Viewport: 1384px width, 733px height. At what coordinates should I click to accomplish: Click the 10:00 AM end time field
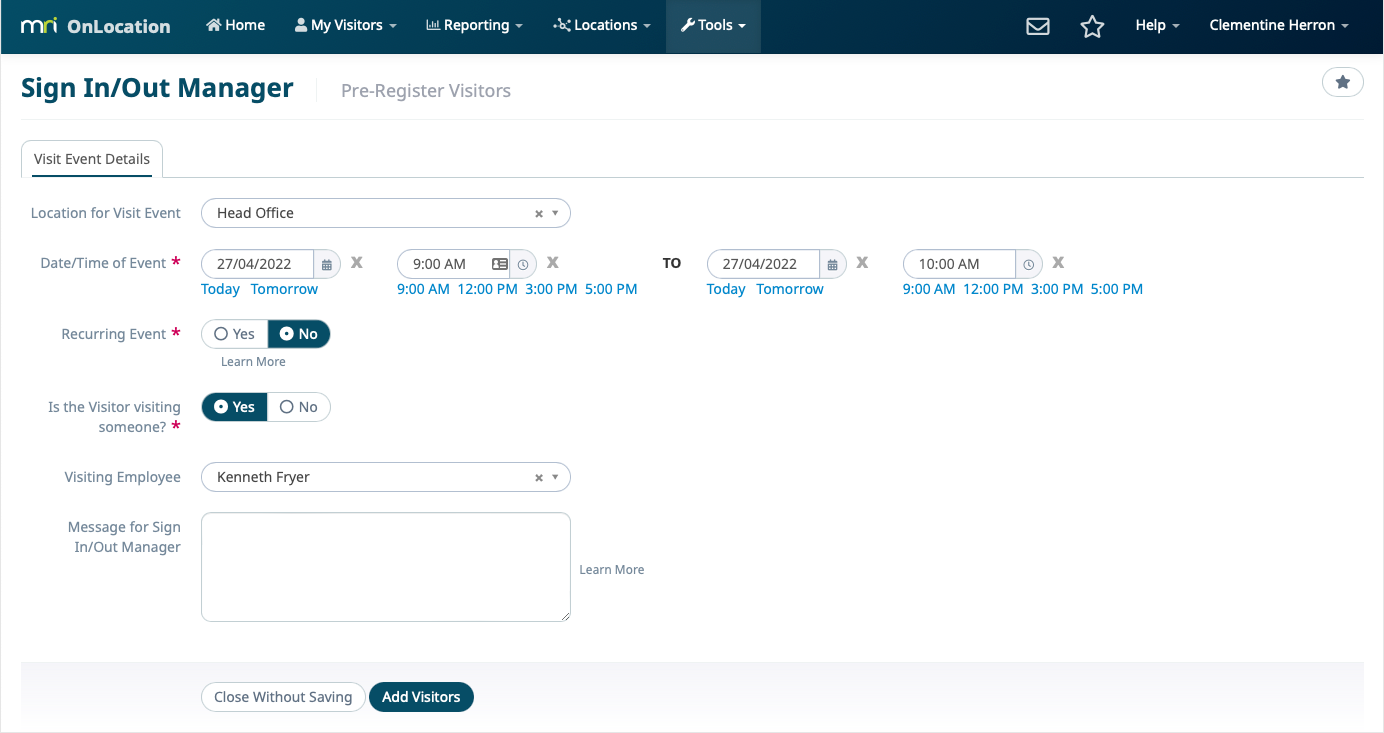coord(960,264)
